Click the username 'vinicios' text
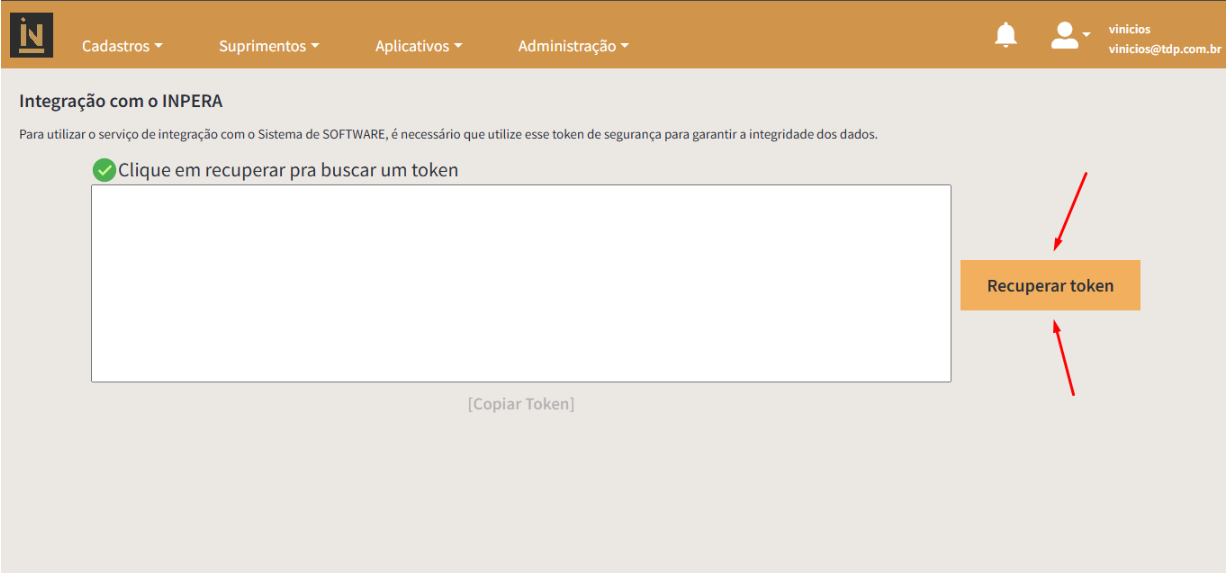The image size is (1226, 573). click(x=1129, y=29)
